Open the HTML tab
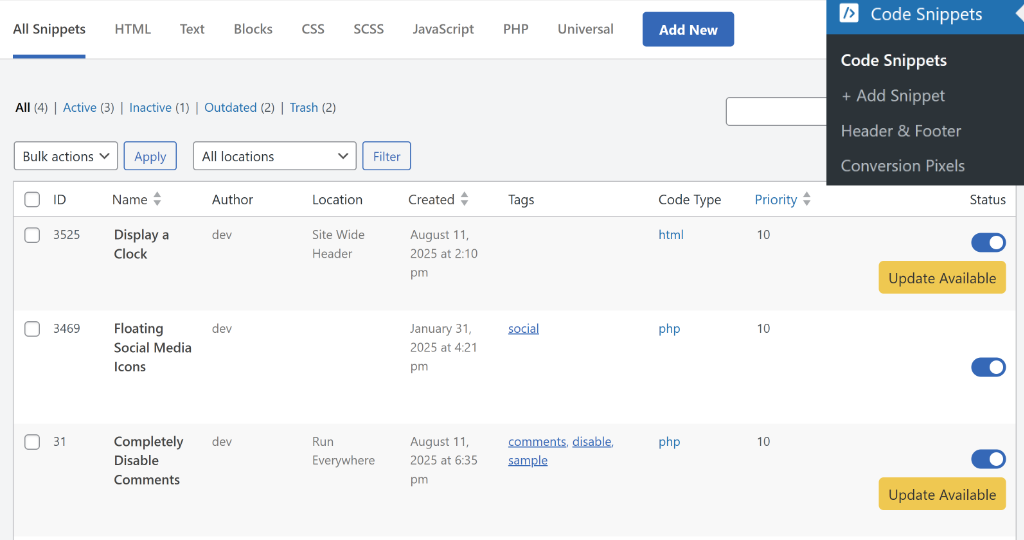 [x=133, y=29]
